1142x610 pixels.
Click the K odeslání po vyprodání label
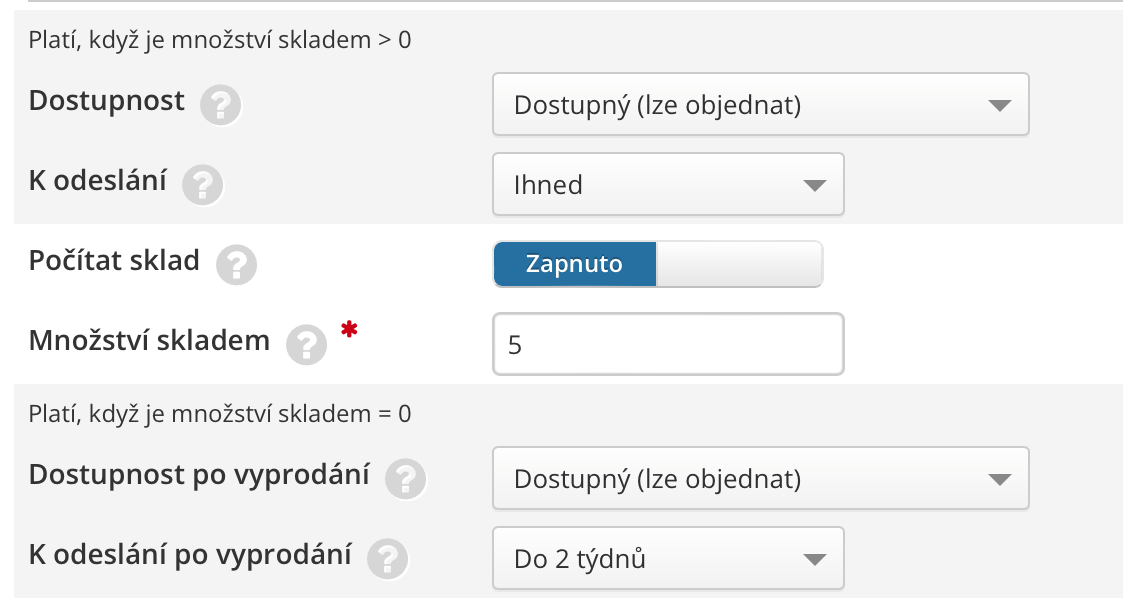pyautogui.click(x=190, y=555)
